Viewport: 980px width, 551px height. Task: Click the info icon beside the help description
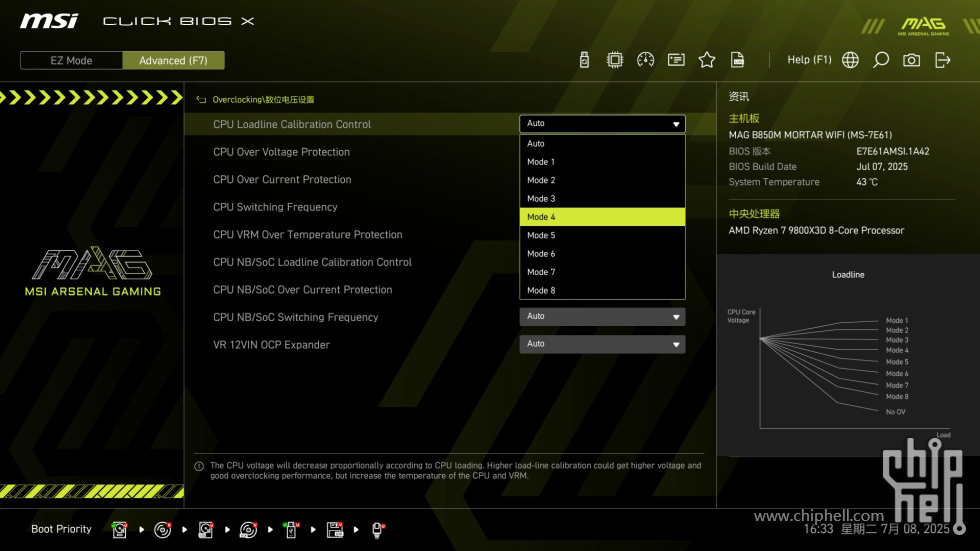coord(199,466)
